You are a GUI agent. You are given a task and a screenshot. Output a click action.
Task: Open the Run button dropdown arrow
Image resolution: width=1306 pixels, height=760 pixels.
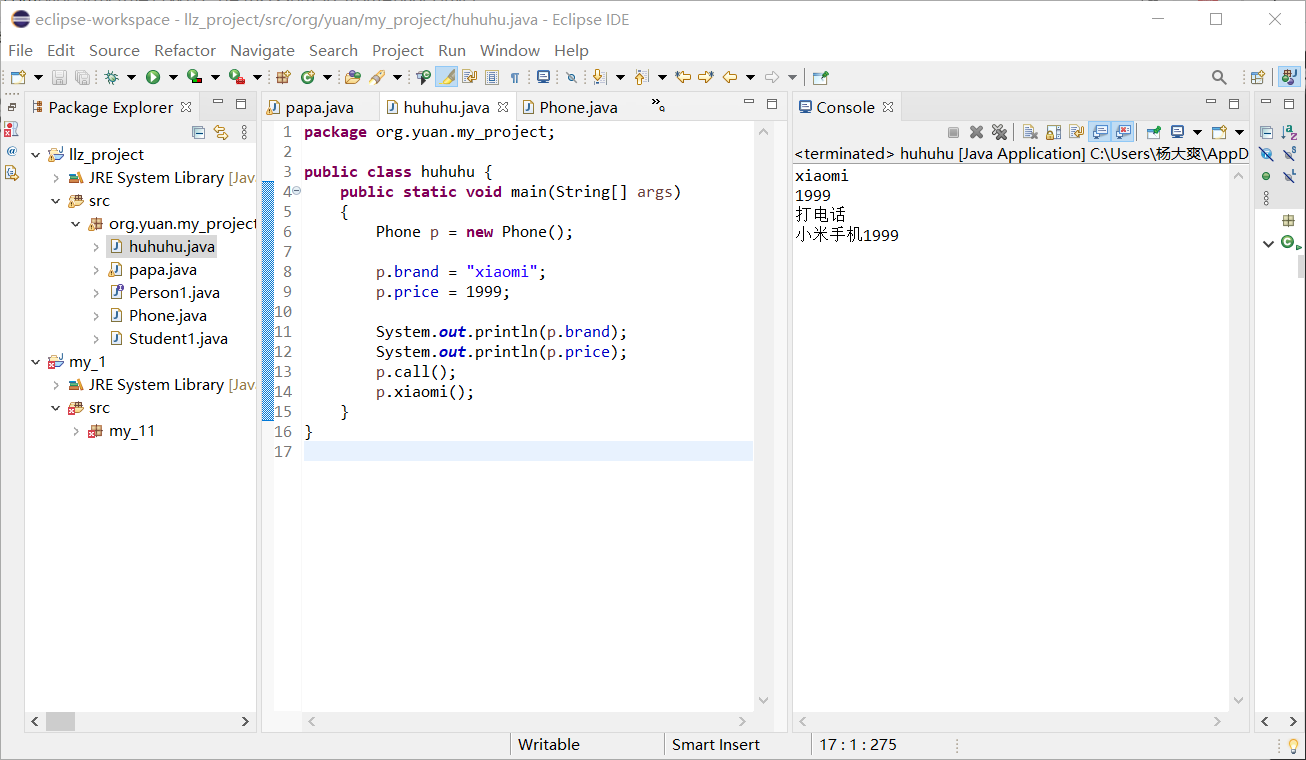tap(172, 77)
